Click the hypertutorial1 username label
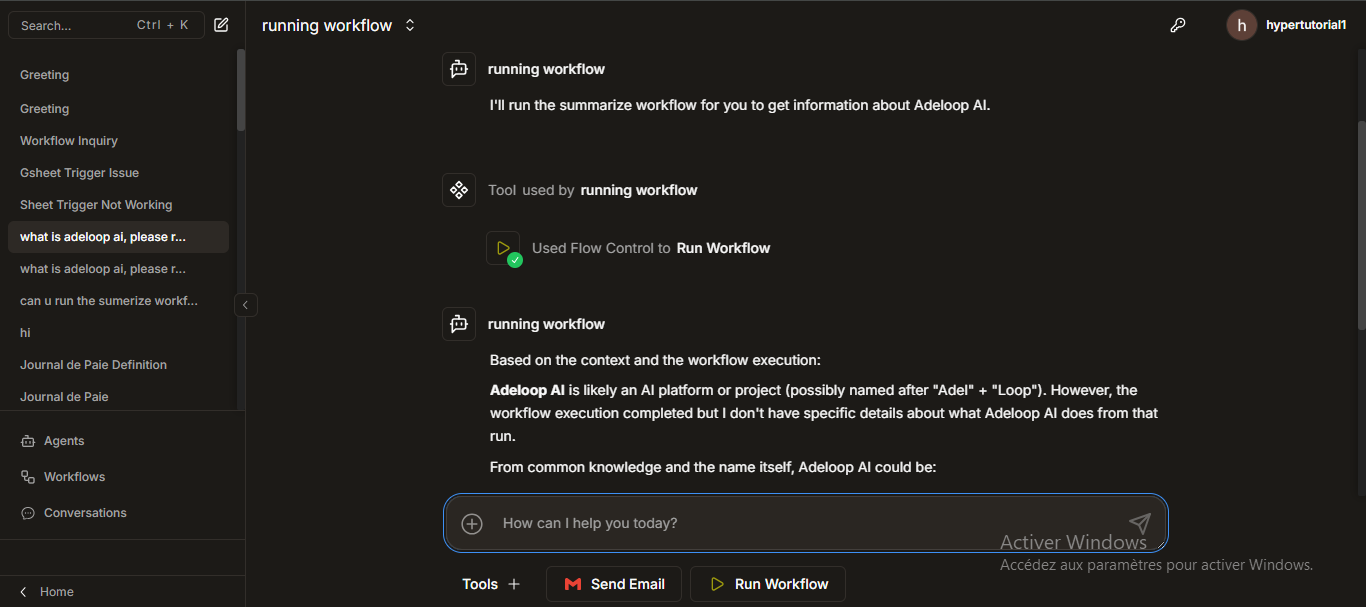Screen dimensions: 1366x607 click(1306, 26)
